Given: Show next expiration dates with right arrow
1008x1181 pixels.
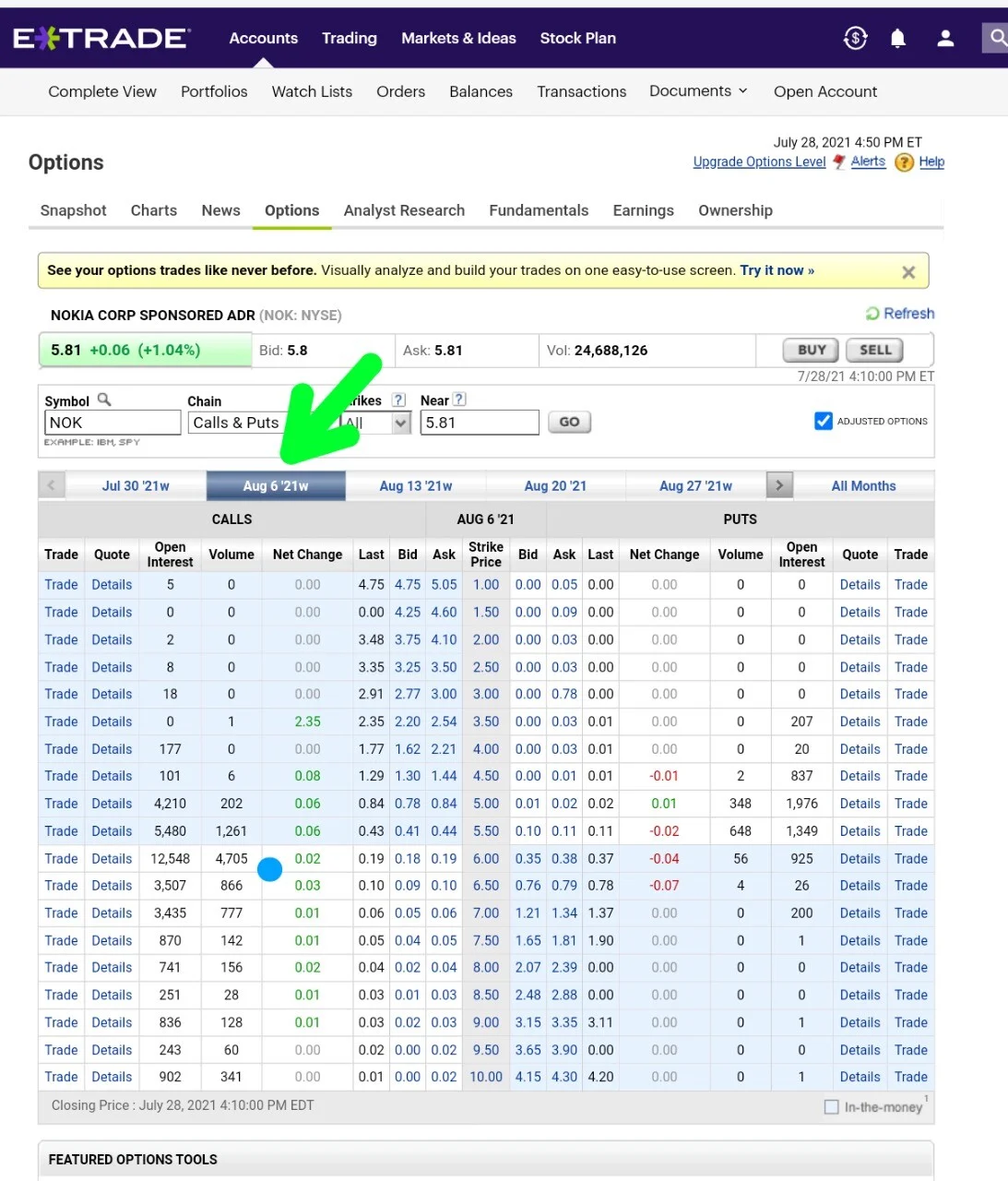Looking at the screenshot, I should pos(780,485).
